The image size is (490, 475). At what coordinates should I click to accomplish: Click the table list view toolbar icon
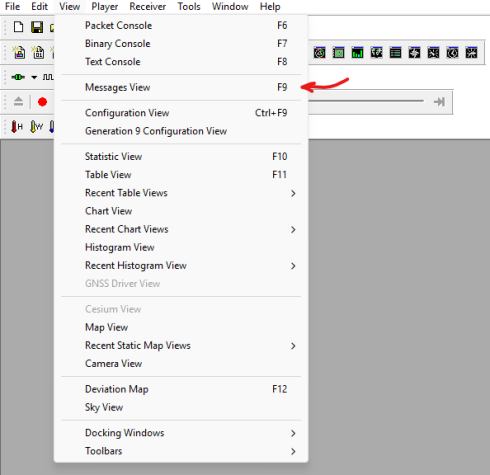pos(395,53)
